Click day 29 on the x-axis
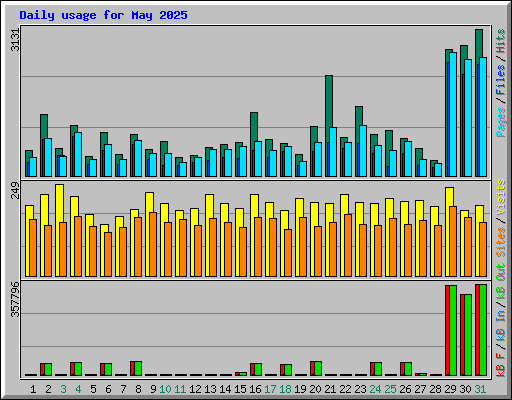 click(x=450, y=389)
